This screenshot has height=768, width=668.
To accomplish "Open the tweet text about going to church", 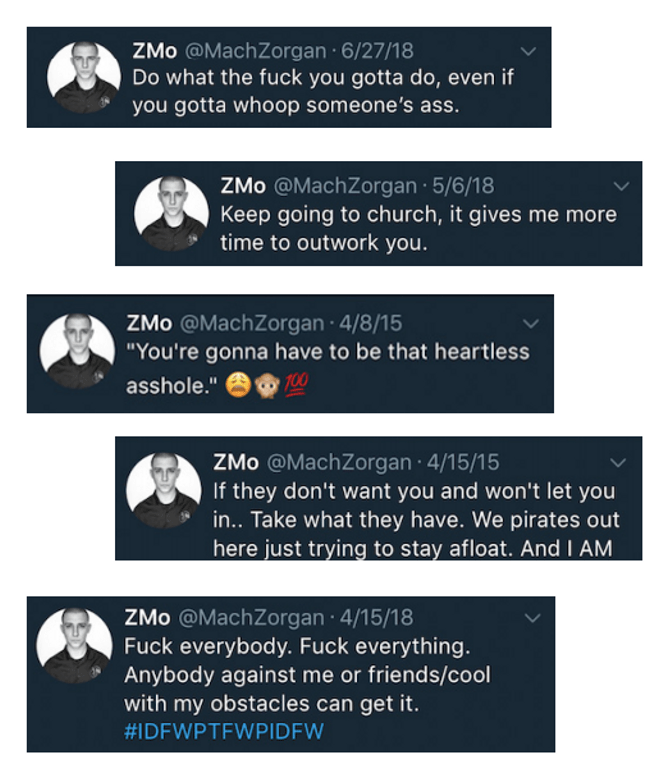I will coord(417,228).
